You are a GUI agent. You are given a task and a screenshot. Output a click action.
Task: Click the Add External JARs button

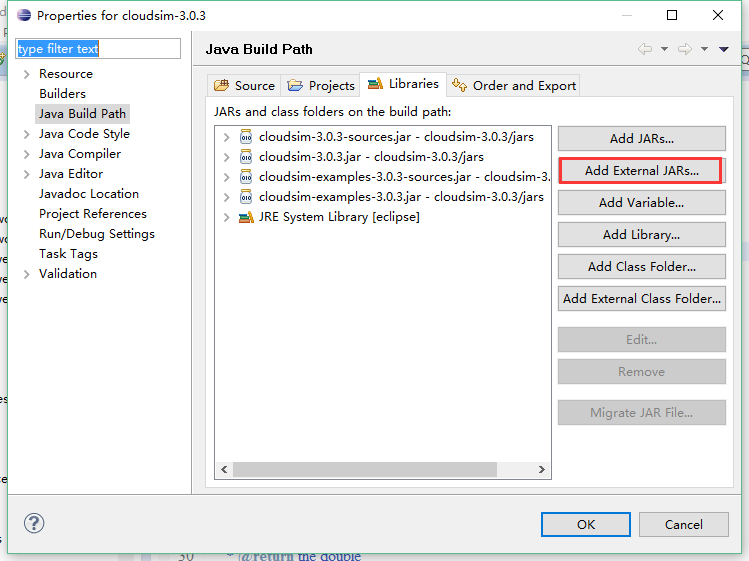click(641, 171)
